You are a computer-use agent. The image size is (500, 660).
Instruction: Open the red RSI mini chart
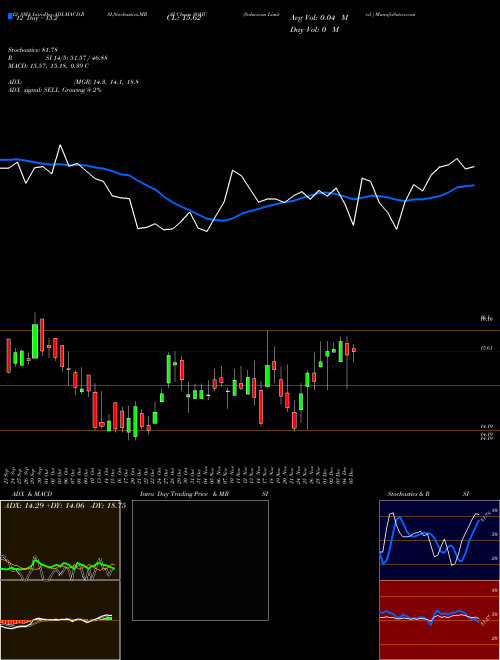439,620
